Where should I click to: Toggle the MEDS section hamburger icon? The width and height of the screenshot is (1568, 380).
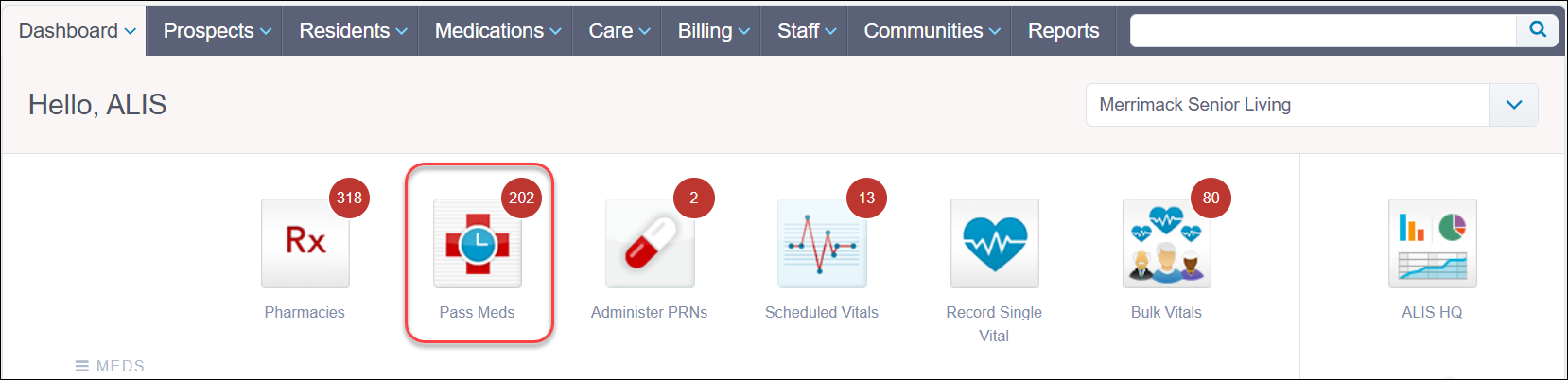coord(82,366)
